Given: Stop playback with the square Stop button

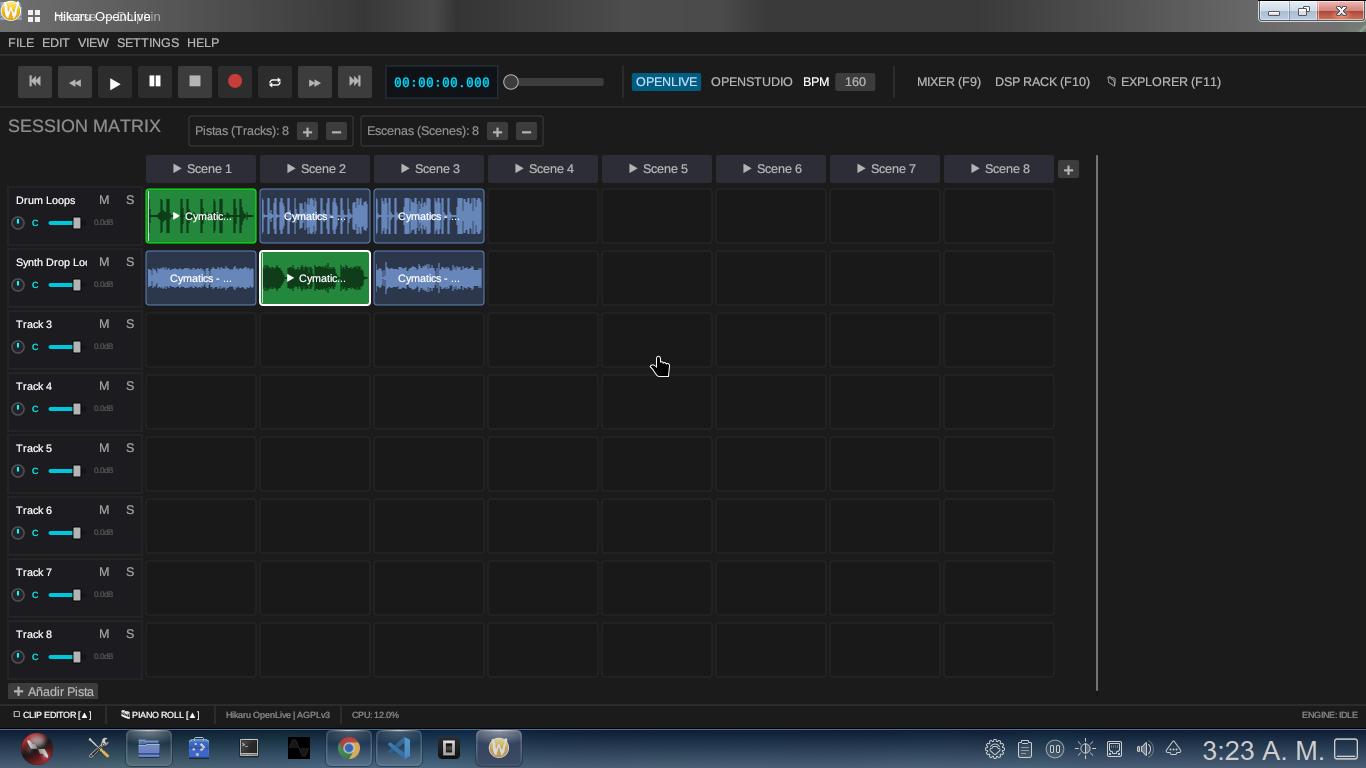Looking at the screenshot, I should (x=195, y=82).
